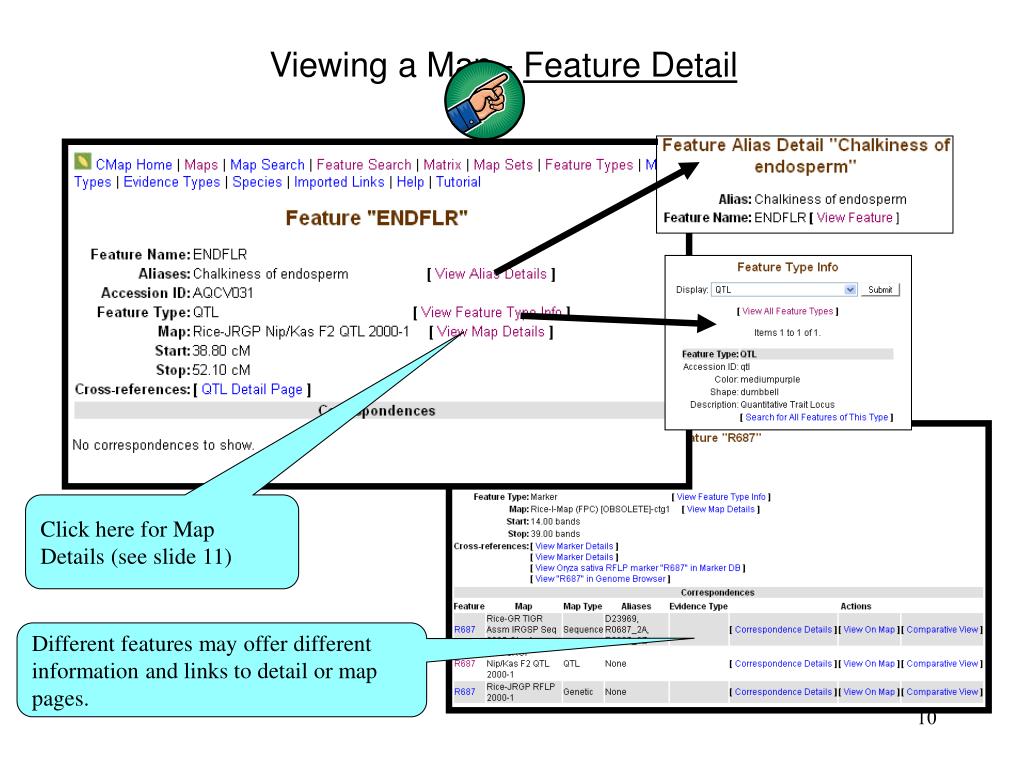
Task: Click R687 link in the Genetic row
Action: (x=464, y=692)
